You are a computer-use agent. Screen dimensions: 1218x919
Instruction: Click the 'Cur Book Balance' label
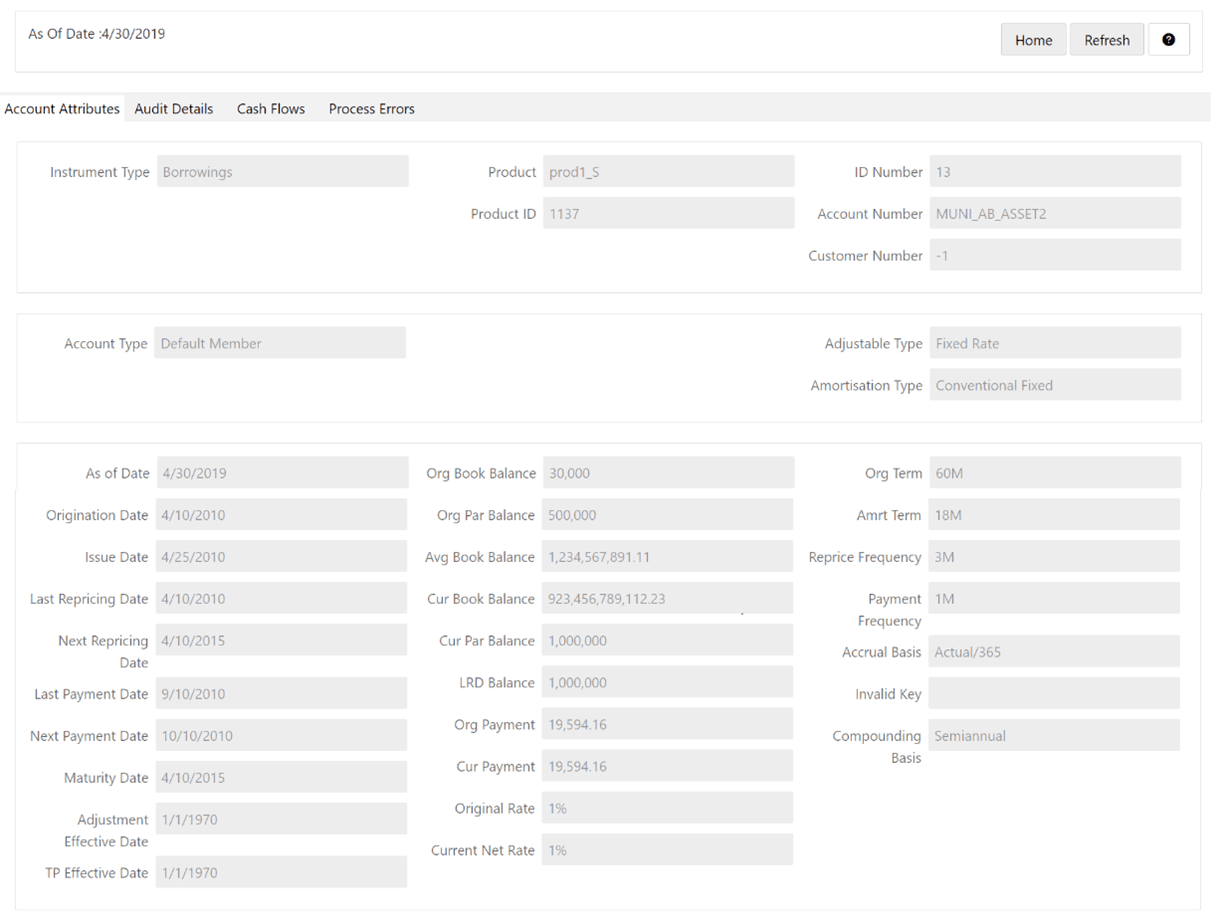coord(481,599)
